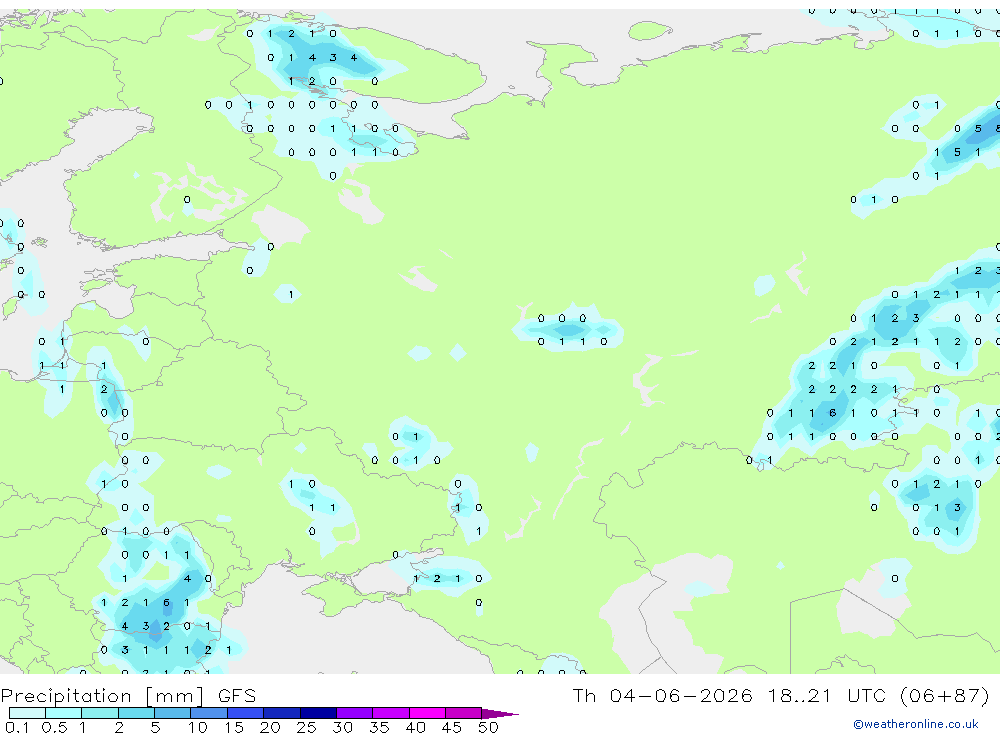Click the legend label '40'
Image resolution: width=1000 pixels, height=733 pixels.
[x=416, y=727]
